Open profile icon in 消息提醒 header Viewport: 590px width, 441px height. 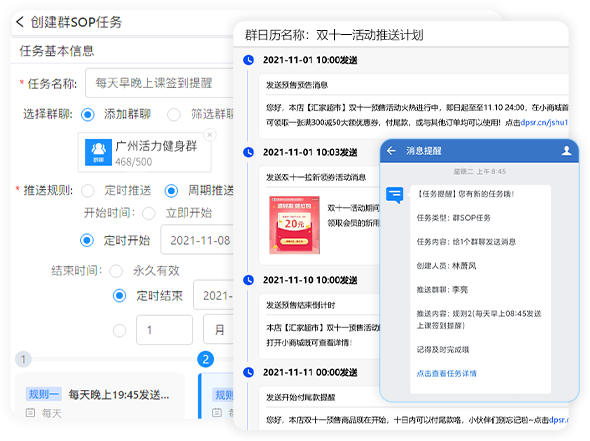pyautogui.click(x=566, y=151)
